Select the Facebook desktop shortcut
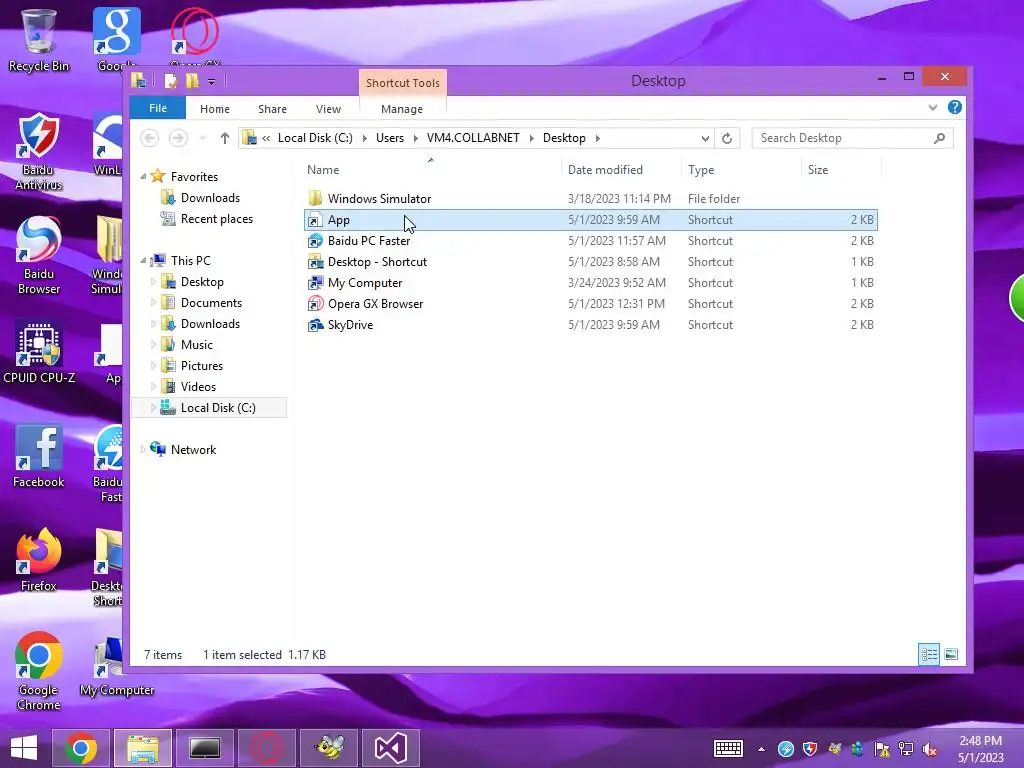Viewport: 1024px width, 768px height. [x=38, y=456]
